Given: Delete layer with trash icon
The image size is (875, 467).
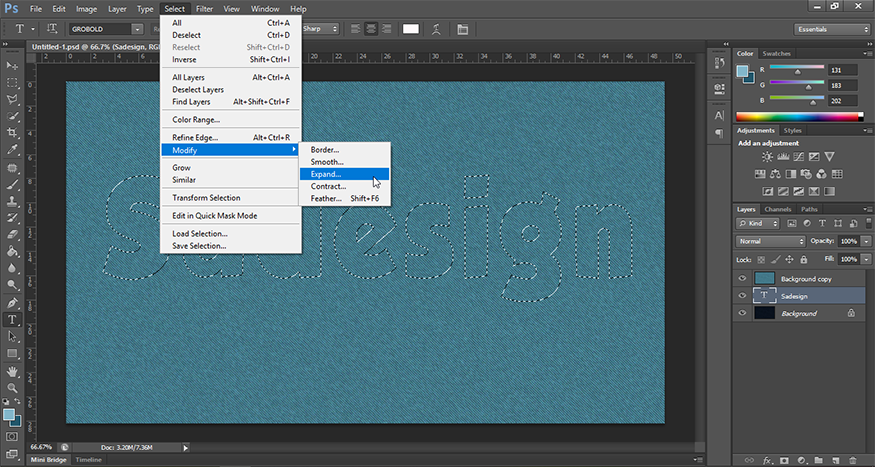Looking at the screenshot, I should click(x=853, y=460).
